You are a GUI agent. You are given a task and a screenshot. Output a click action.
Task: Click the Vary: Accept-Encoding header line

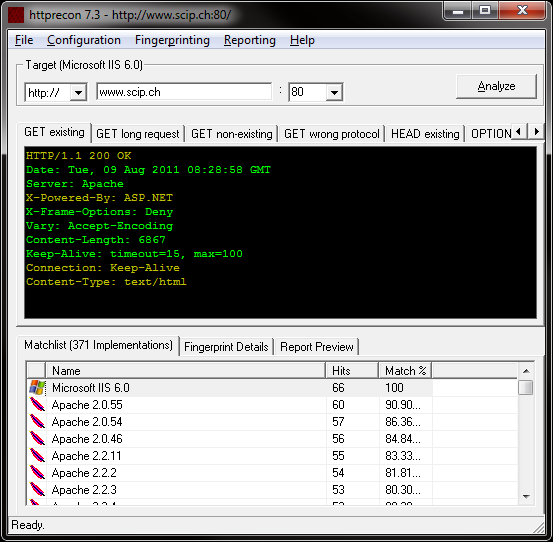tap(99, 226)
